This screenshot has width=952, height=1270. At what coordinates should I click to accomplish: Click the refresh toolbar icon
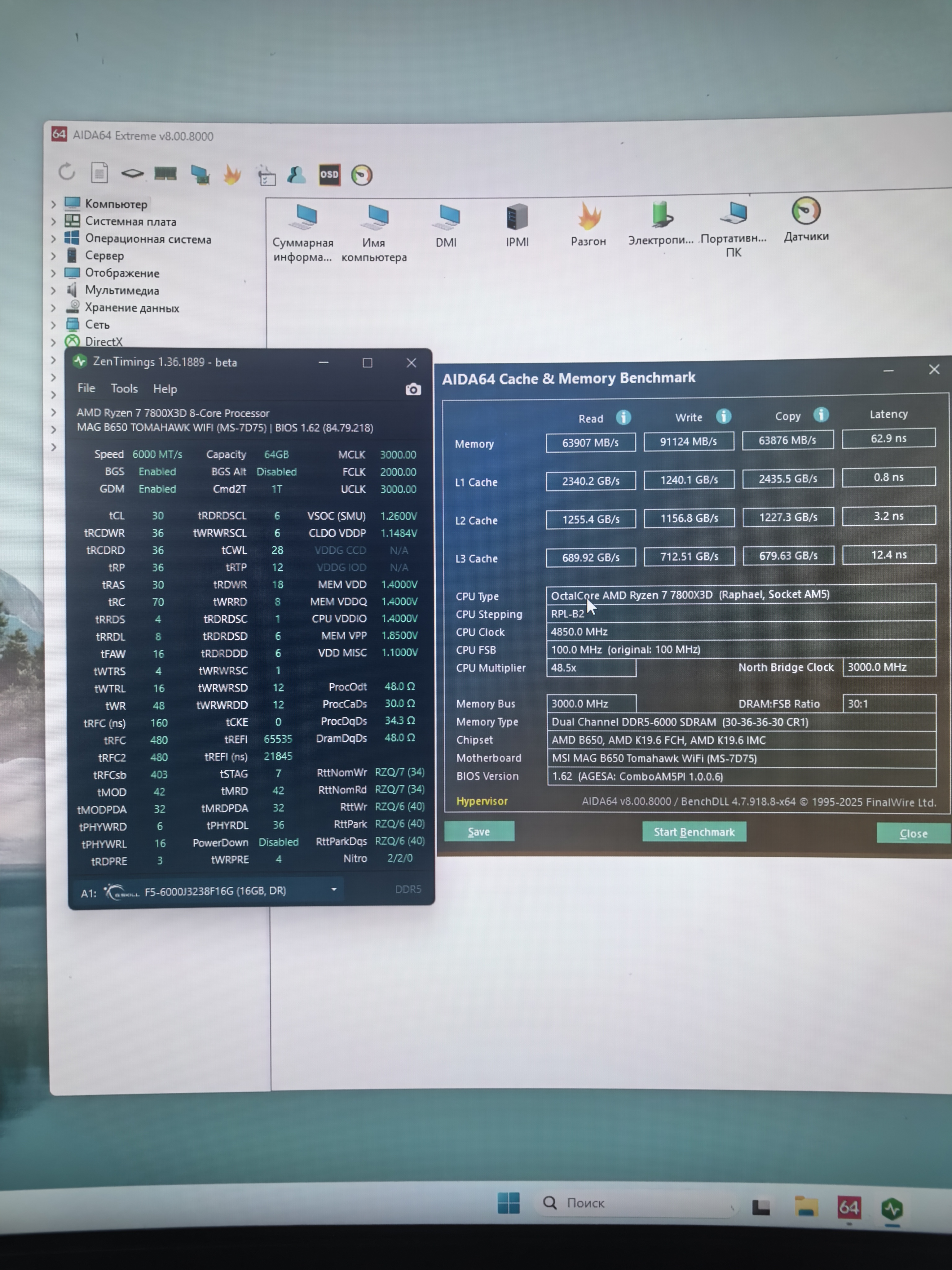(67, 172)
